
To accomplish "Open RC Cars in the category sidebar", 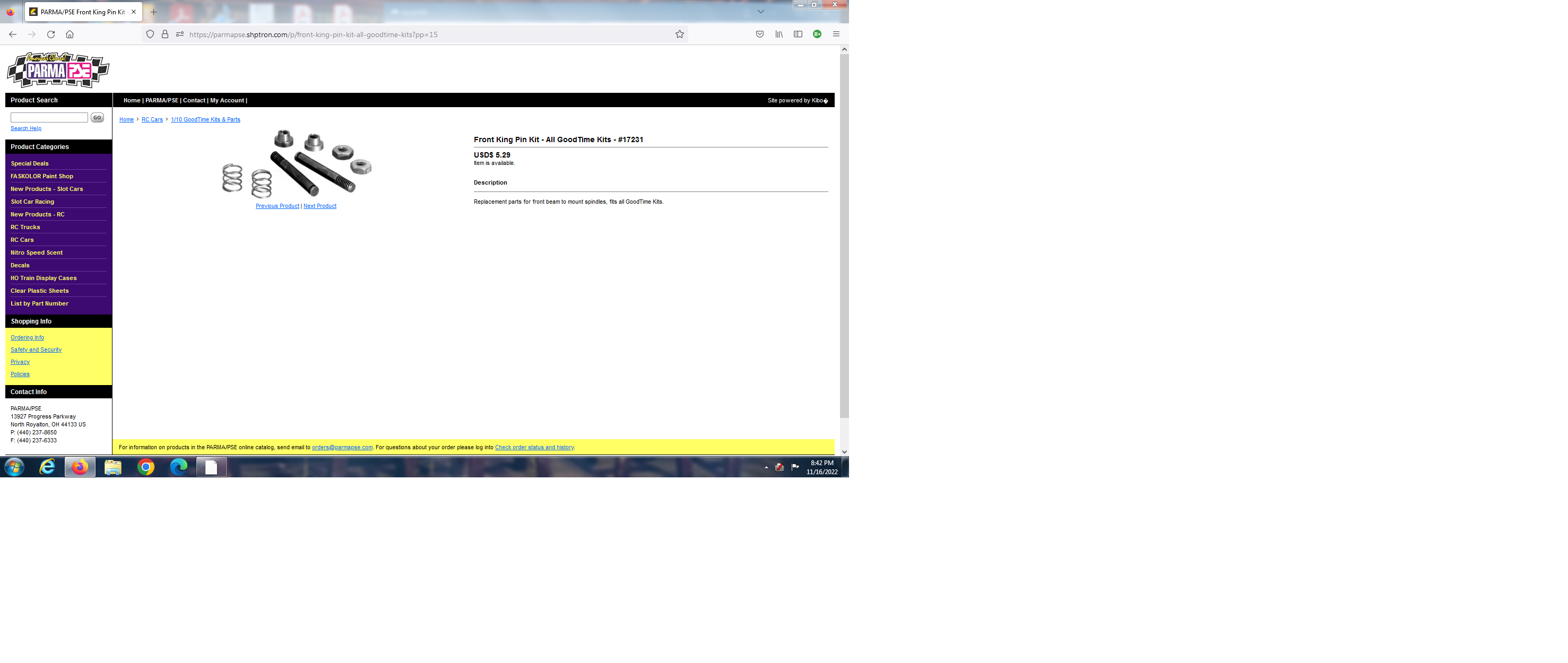I will [22, 240].
